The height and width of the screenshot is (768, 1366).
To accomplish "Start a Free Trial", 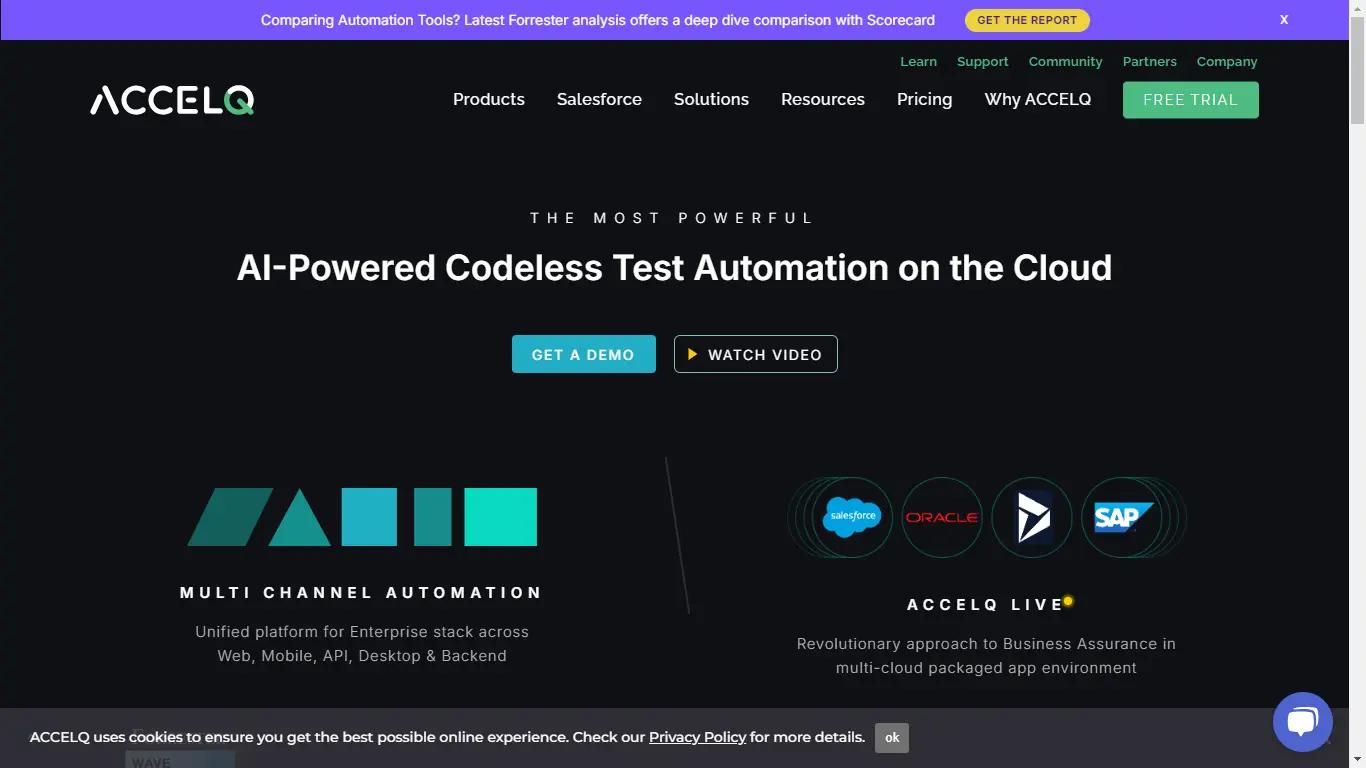I will [1190, 100].
